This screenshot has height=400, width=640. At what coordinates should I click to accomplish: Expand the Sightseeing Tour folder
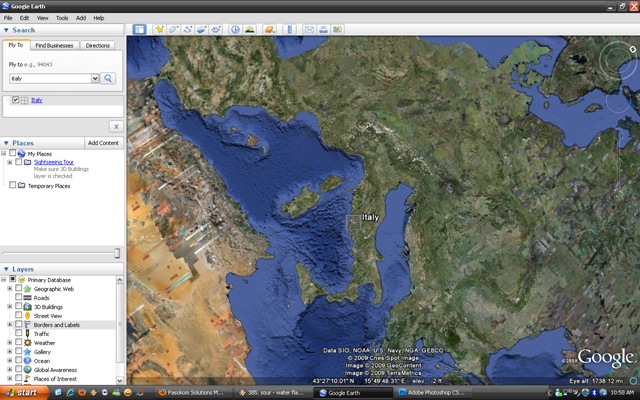click(10, 162)
